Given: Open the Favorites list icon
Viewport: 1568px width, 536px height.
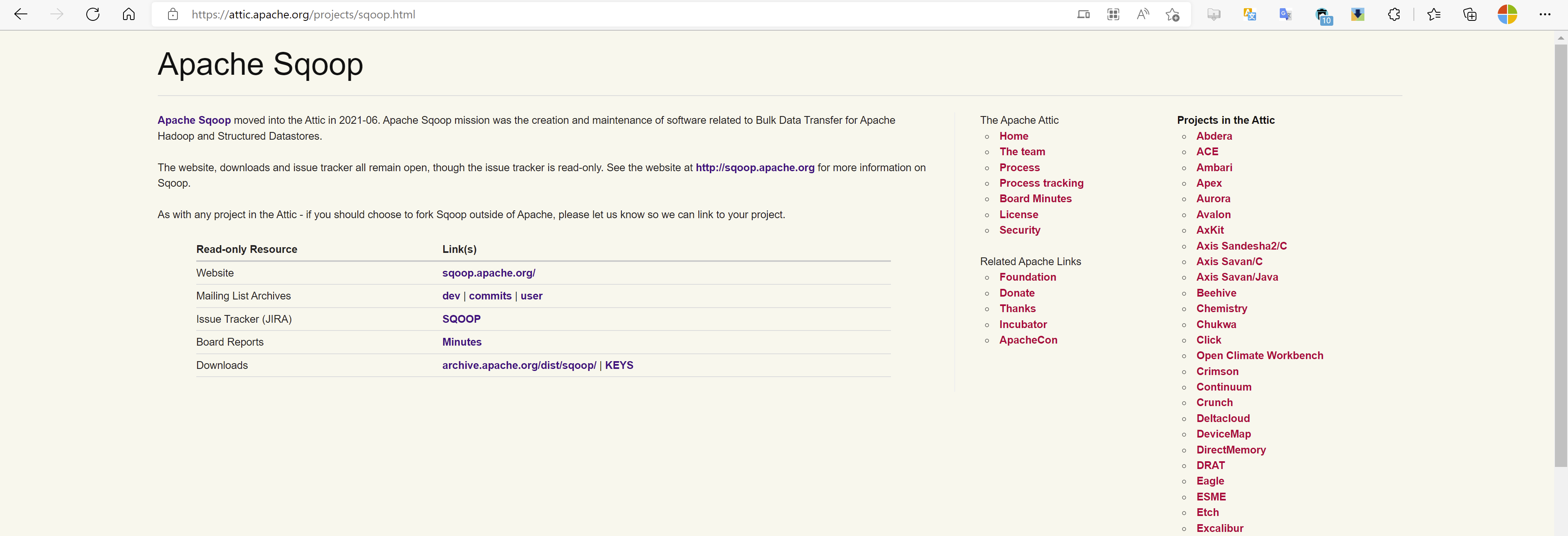Looking at the screenshot, I should coord(1433,15).
